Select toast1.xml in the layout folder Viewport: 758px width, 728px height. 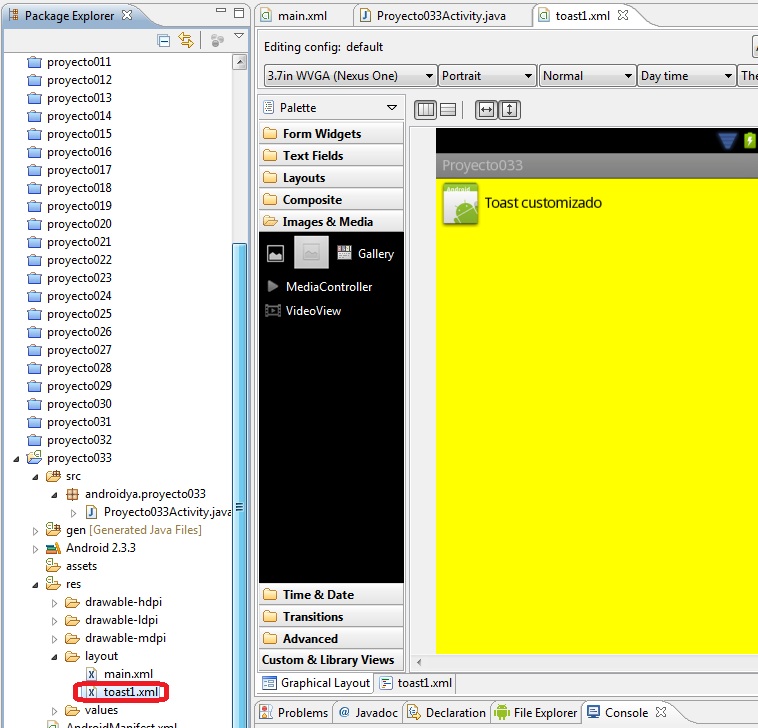[131, 692]
